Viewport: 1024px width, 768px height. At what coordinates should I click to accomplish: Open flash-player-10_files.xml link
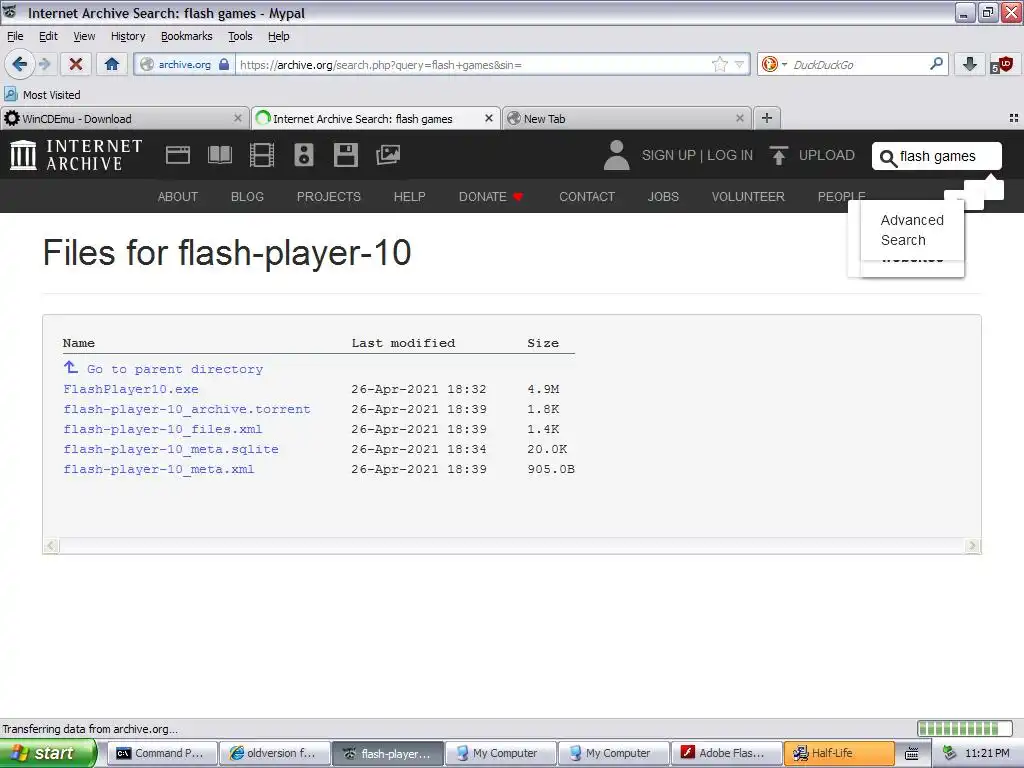coord(163,429)
